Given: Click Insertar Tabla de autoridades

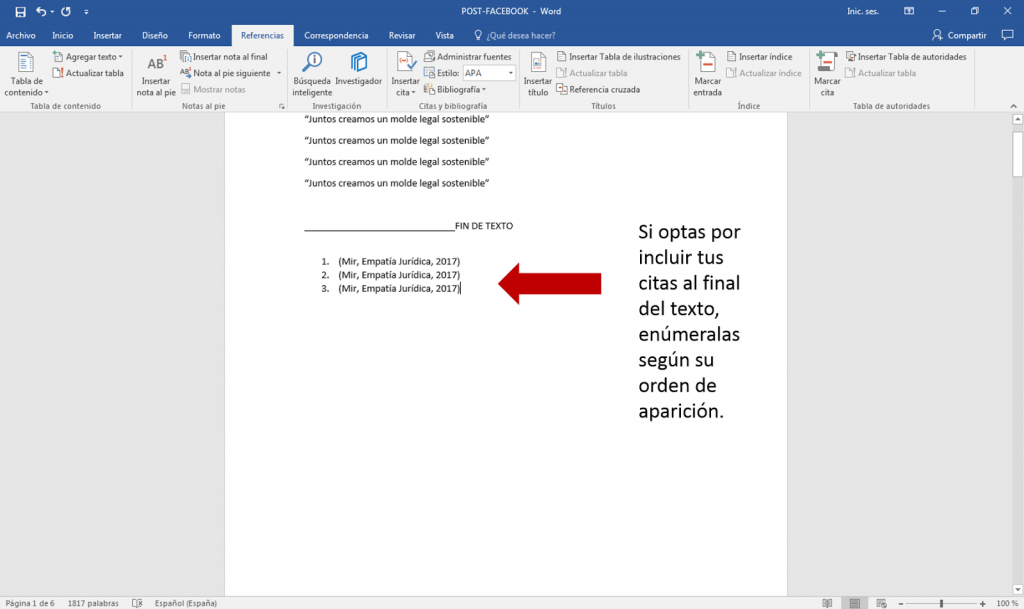Looking at the screenshot, I should point(906,57).
